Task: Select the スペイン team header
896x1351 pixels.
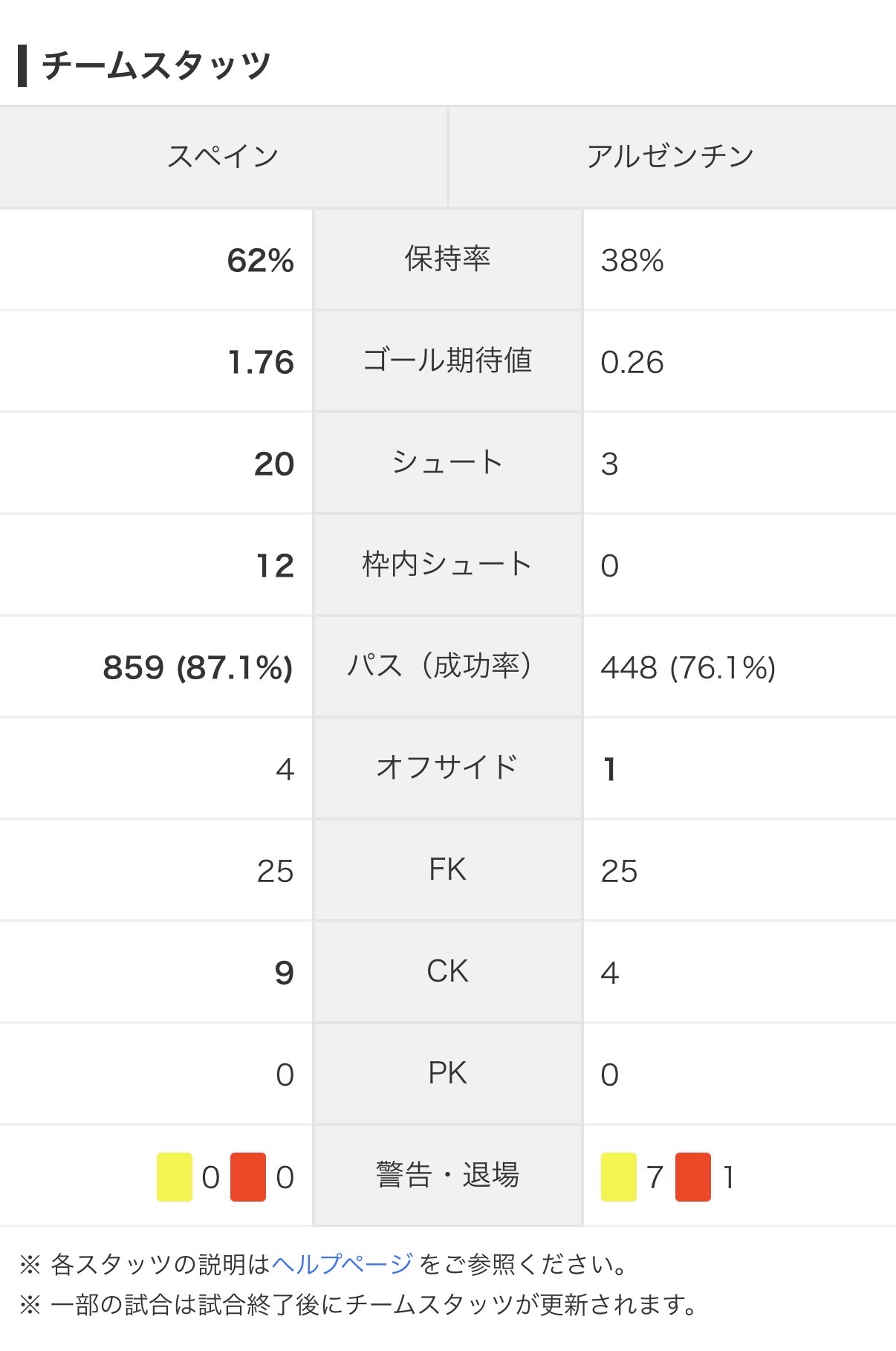Action: point(223,157)
